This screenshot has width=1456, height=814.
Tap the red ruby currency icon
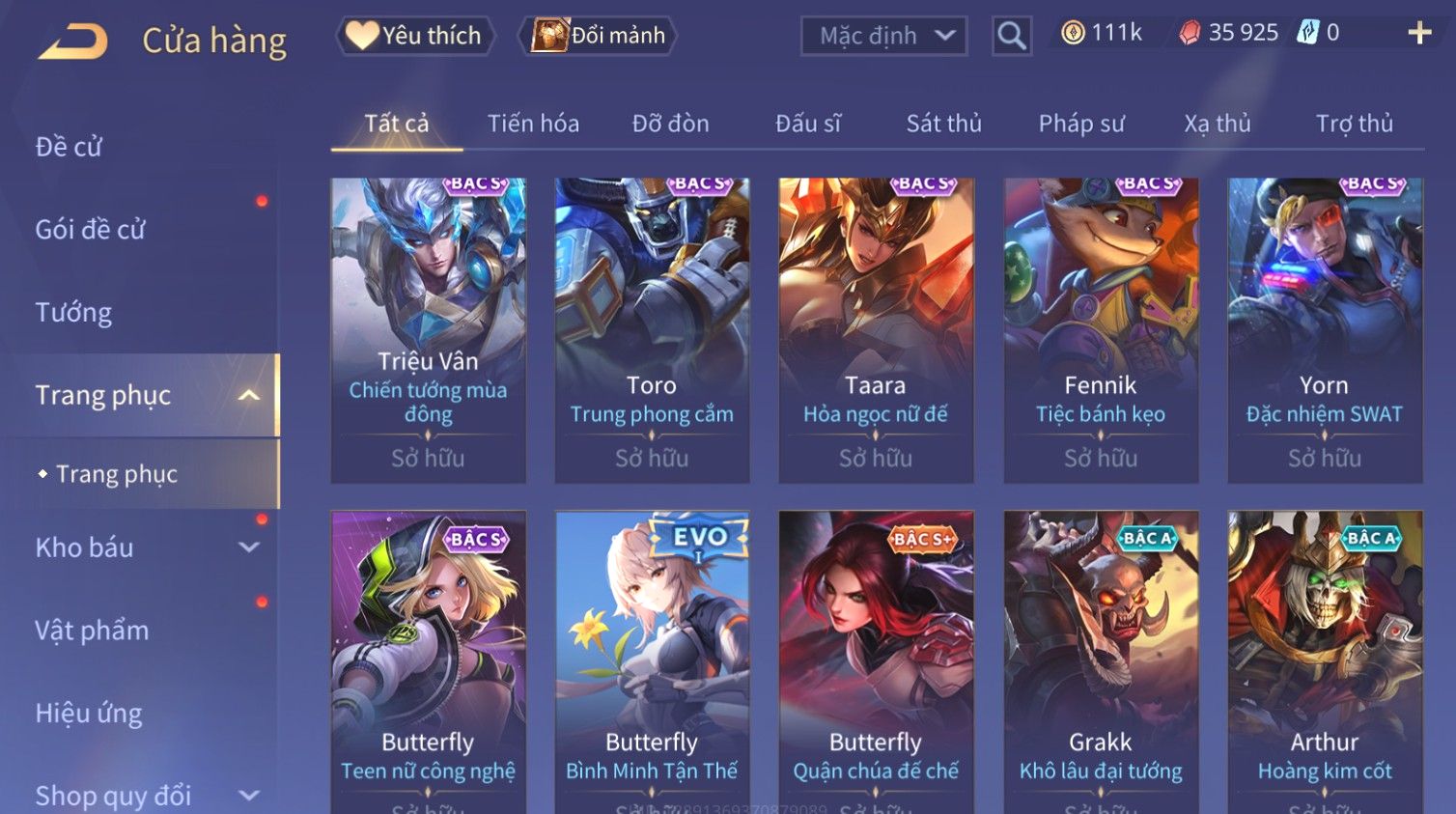[1190, 33]
